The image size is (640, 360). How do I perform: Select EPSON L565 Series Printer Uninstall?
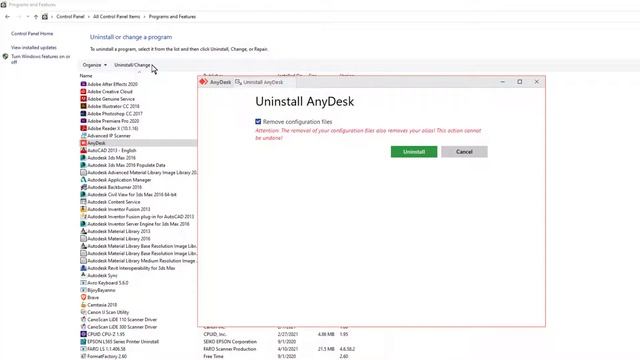point(123,341)
